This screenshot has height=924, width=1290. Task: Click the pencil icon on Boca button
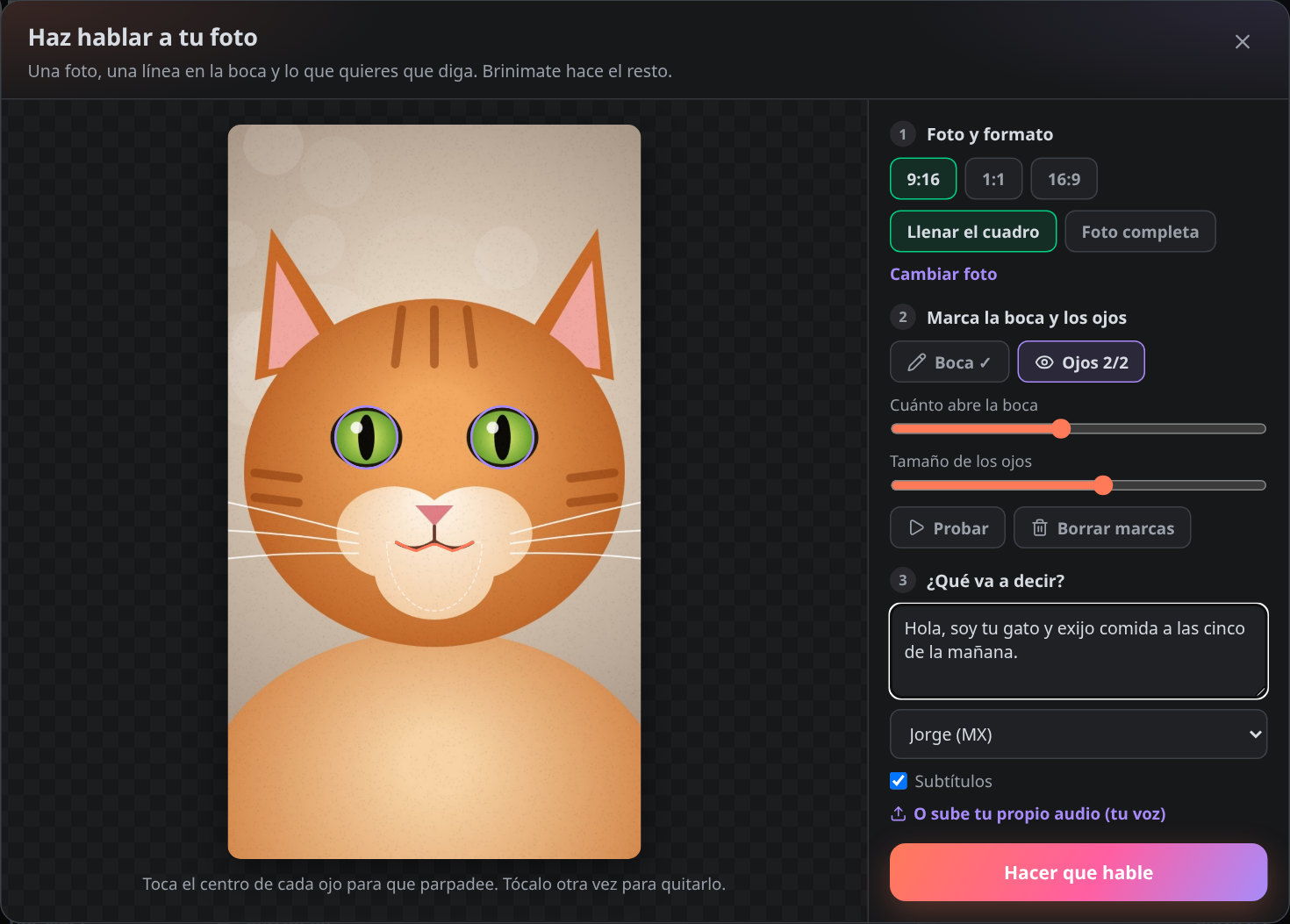916,362
